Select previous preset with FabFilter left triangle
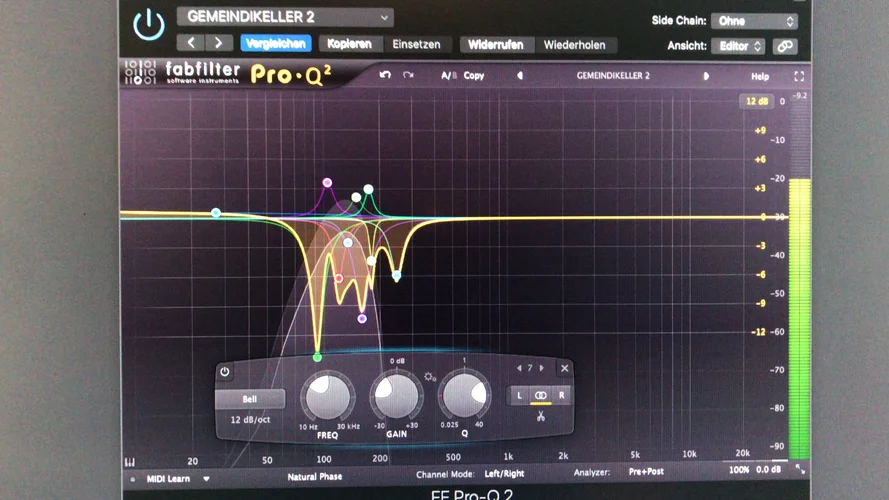Viewport: 889px width, 500px height. [x=519, y=75]
